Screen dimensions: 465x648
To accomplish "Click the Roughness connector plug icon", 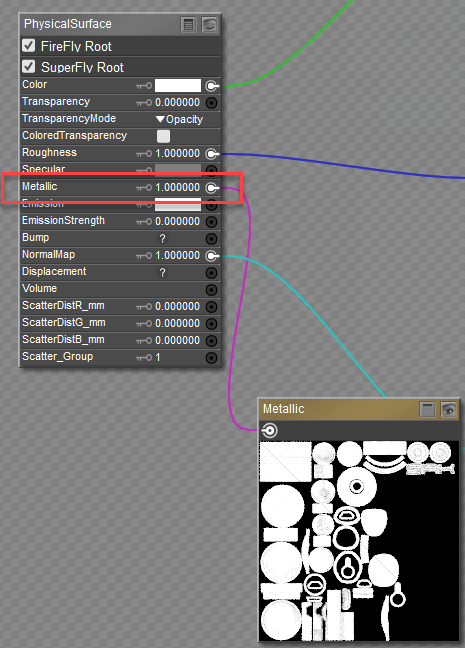I will click(x=212, y=154).
